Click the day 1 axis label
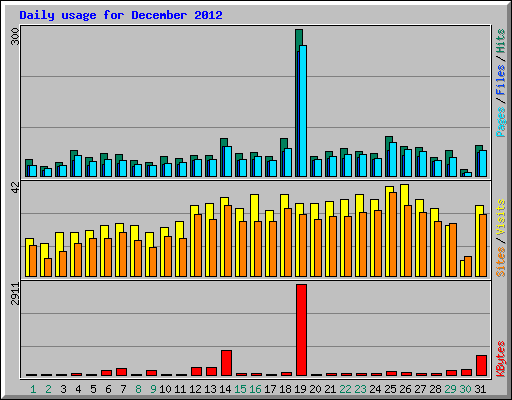 pos(33,389)
